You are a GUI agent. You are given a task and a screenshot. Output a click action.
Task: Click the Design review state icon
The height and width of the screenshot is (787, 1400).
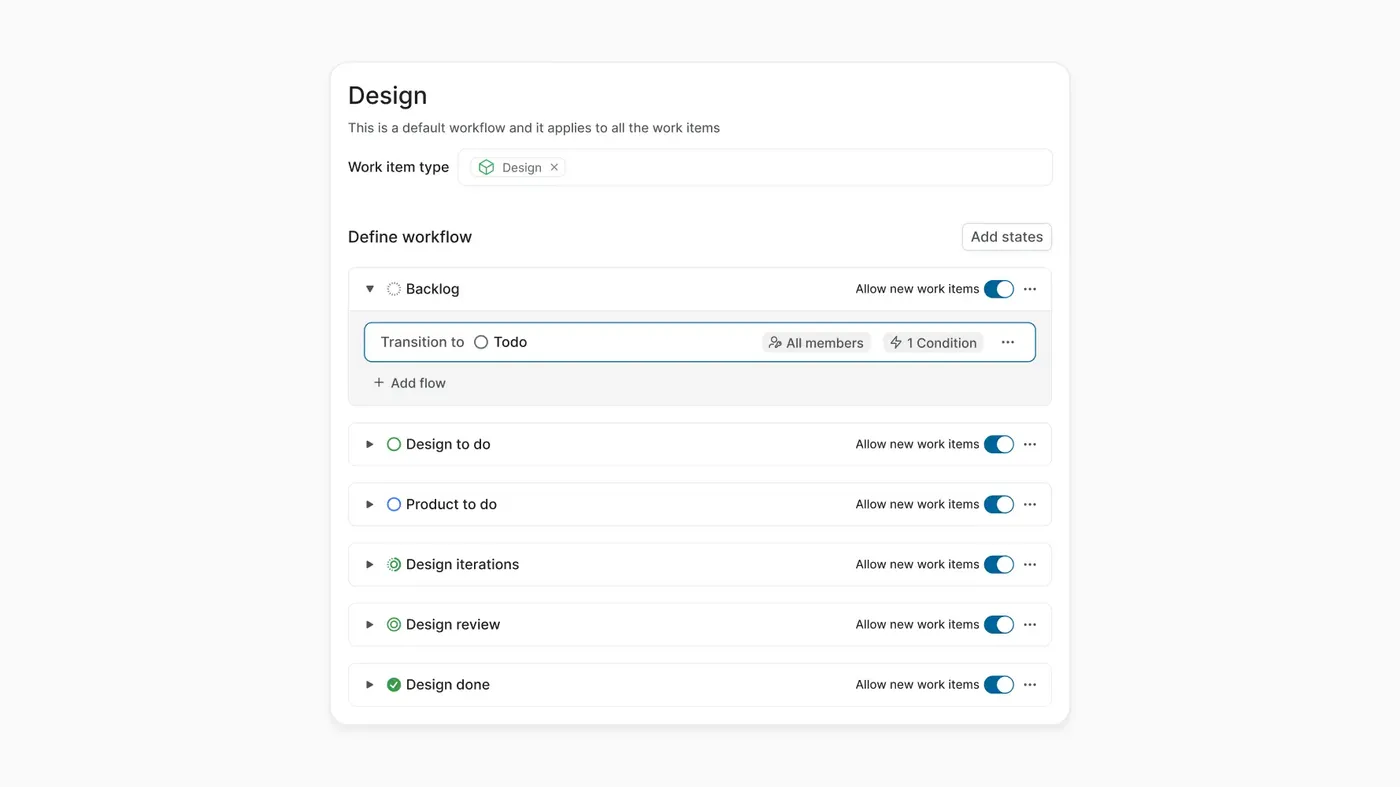pos(394,624)
